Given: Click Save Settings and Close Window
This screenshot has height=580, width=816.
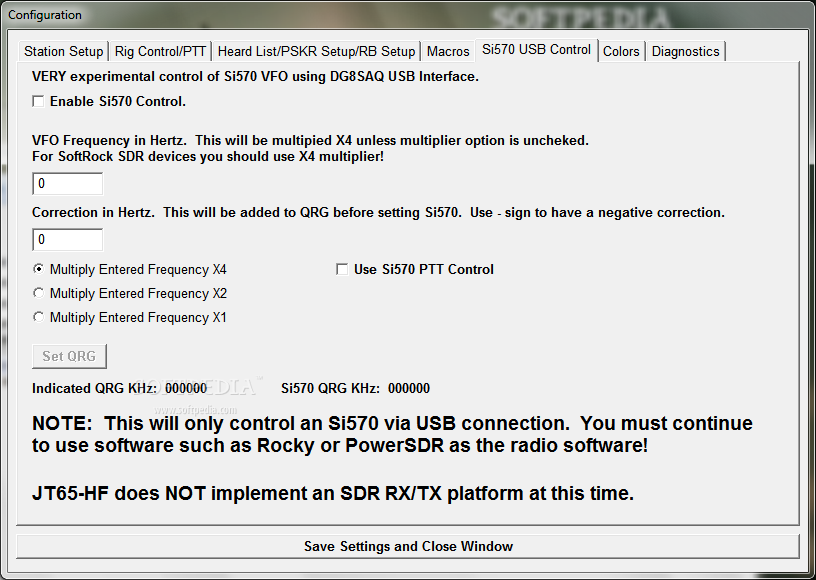Looking at the screenshot, I should 408,546.
